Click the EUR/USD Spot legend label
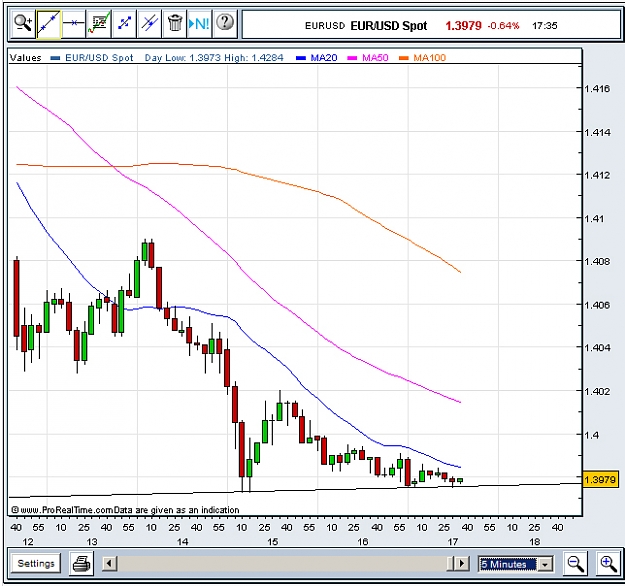The height and width of the screenshot is (586, 625). click(99, 58)
